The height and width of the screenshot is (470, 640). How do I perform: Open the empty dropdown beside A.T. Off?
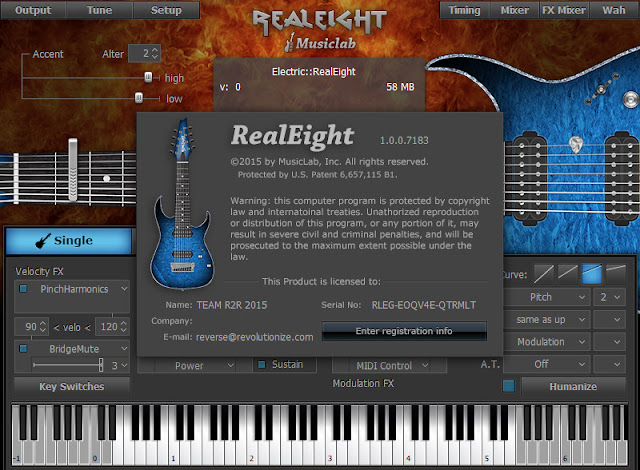pos(609,364)
